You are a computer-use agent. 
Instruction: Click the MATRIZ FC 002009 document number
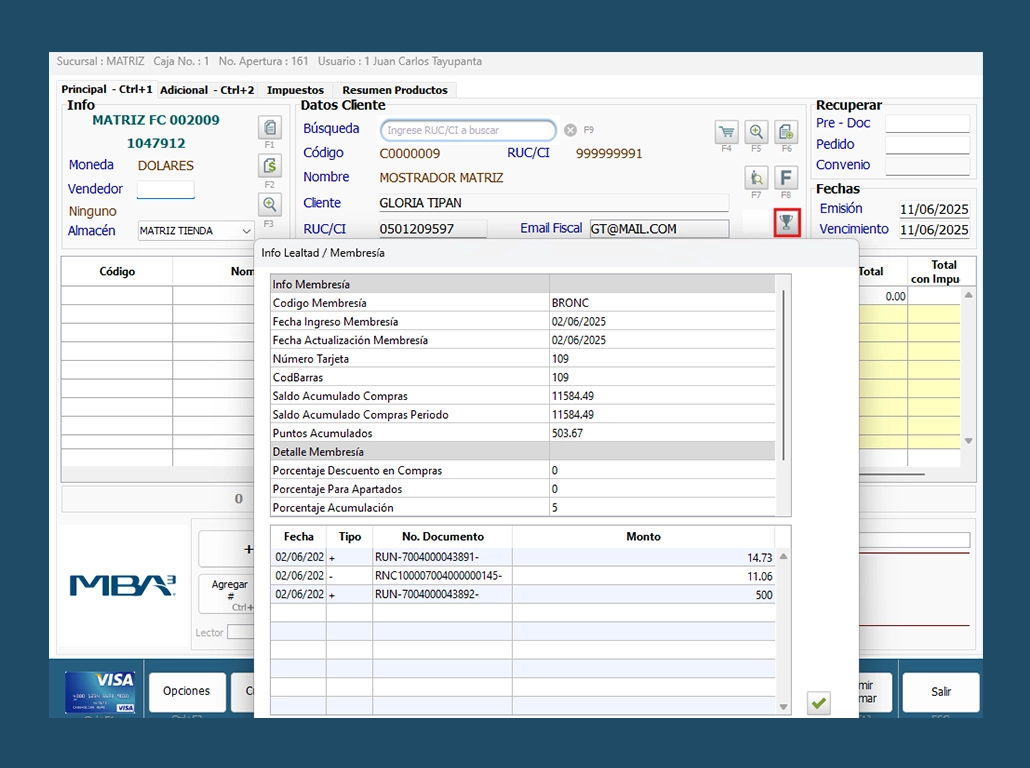click(x=156, y=120)
